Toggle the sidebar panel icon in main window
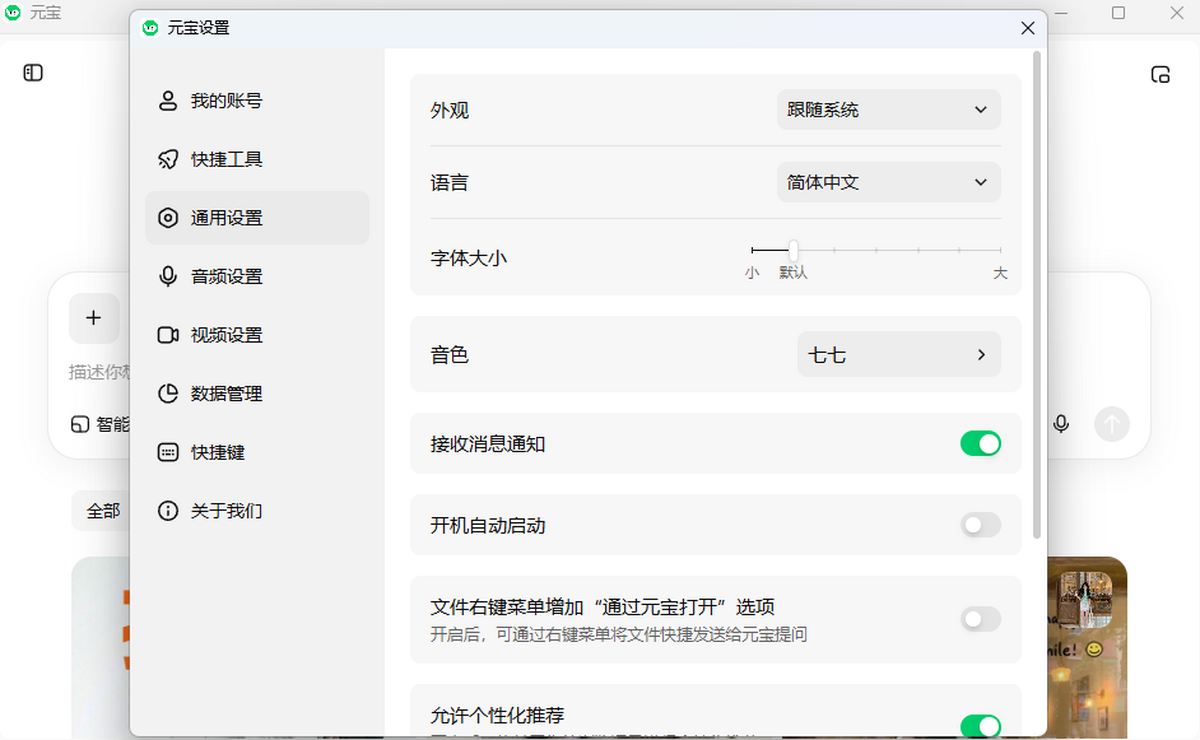This screenshot has width=1200, height=740. pos(34,73)
